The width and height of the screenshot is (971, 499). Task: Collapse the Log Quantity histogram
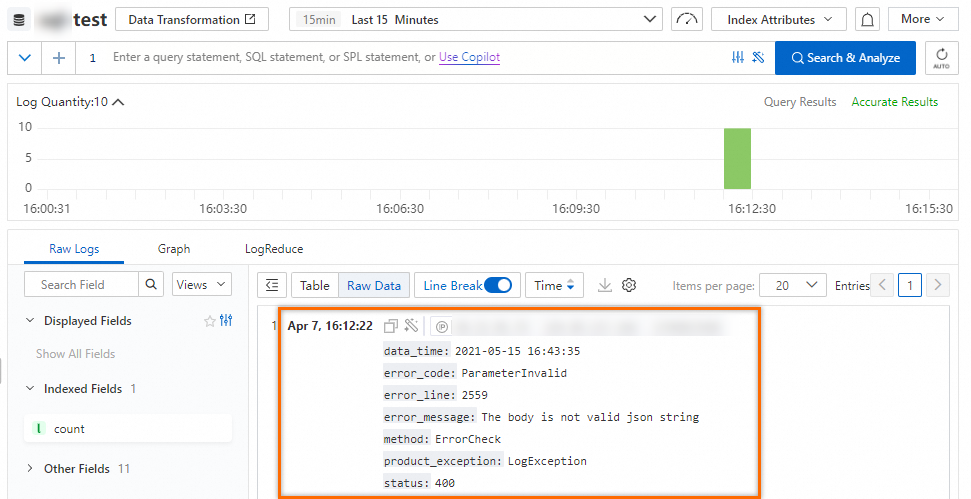(x=118, y=102)
